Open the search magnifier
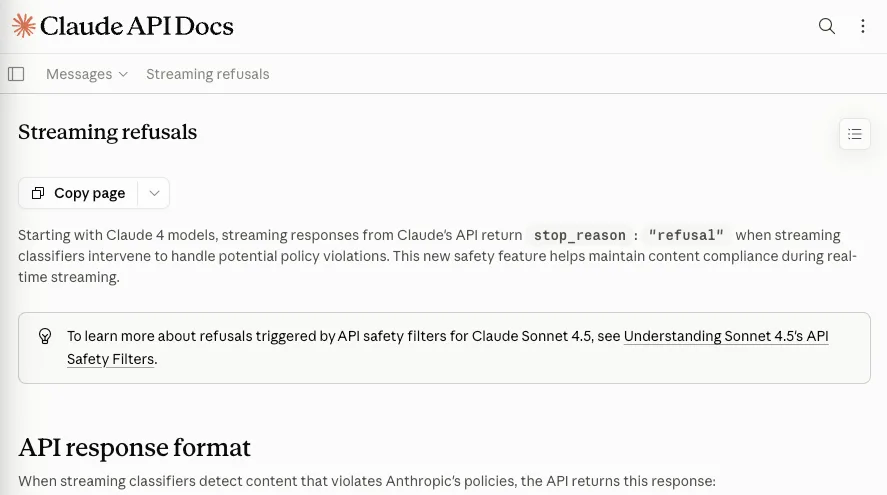 click(x=826, y=26)
